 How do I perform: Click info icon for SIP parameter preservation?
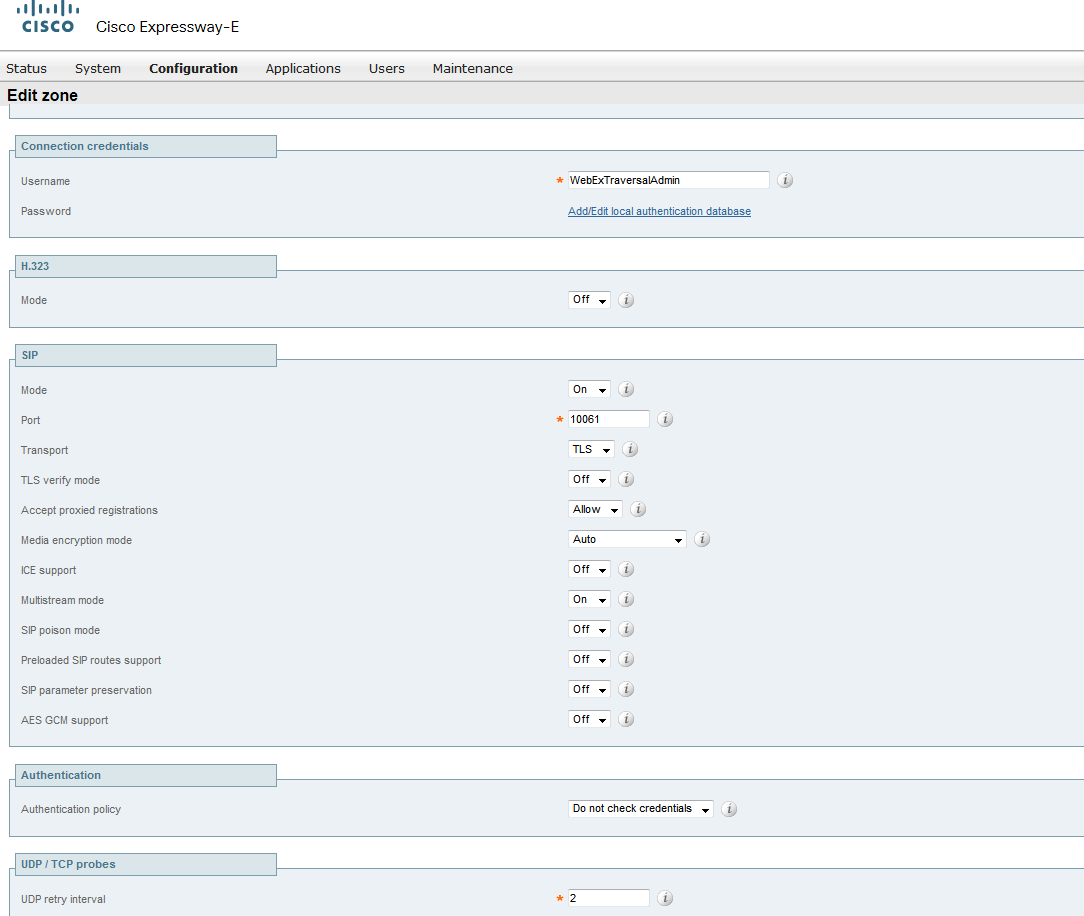pyautogui.click(x=626, y=689)
